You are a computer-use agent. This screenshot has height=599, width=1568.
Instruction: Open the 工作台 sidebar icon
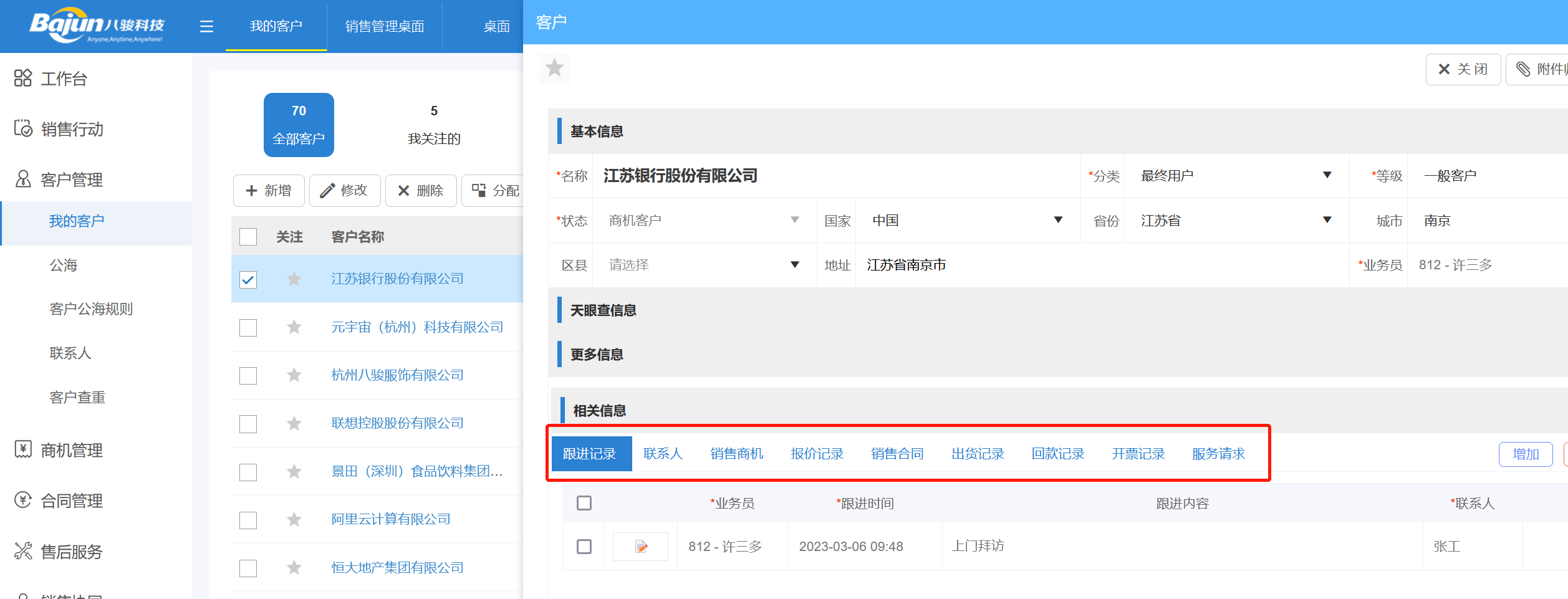22,79
